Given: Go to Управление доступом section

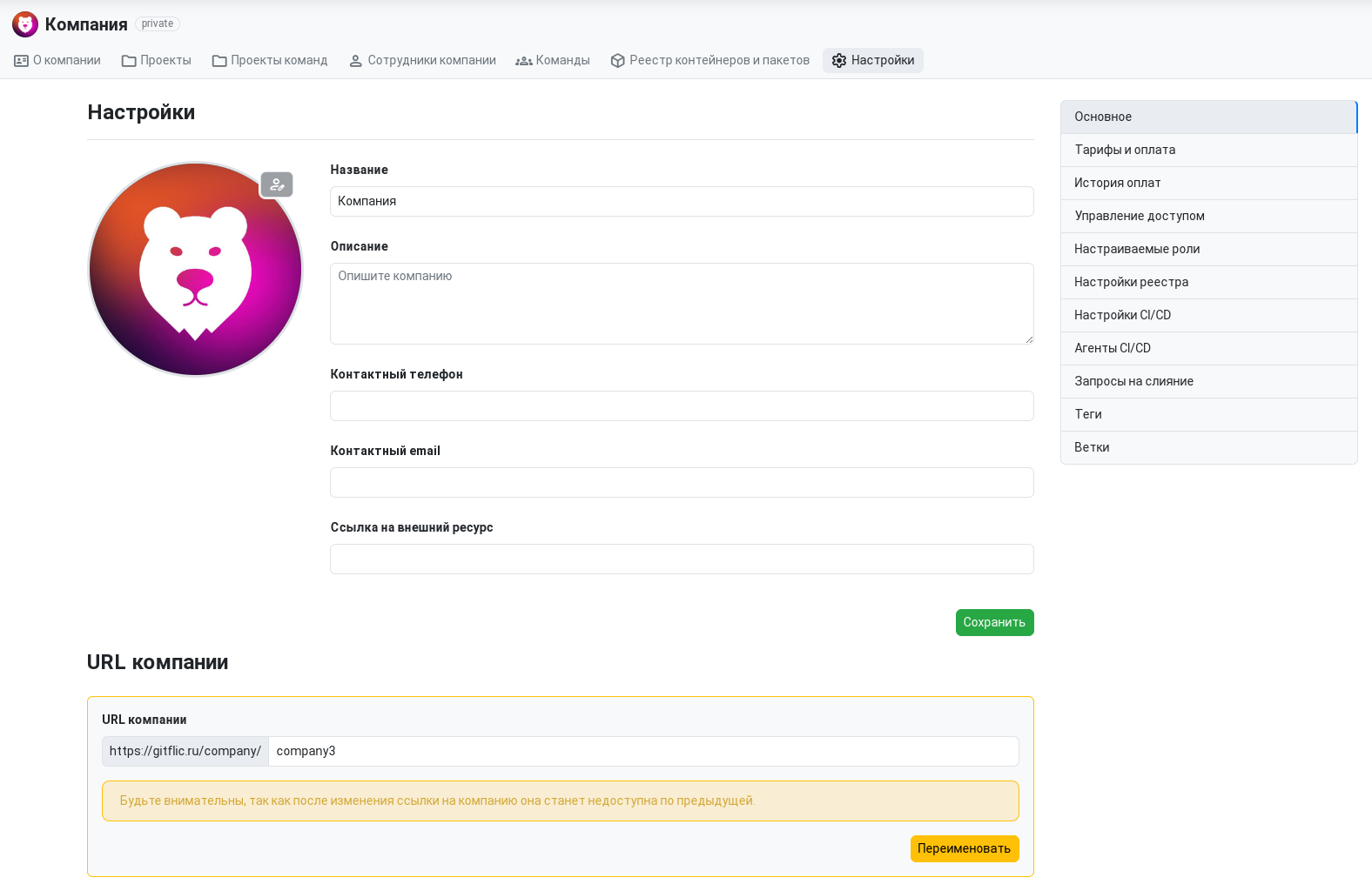Looking at the screenshot, I should (1208, 217).
